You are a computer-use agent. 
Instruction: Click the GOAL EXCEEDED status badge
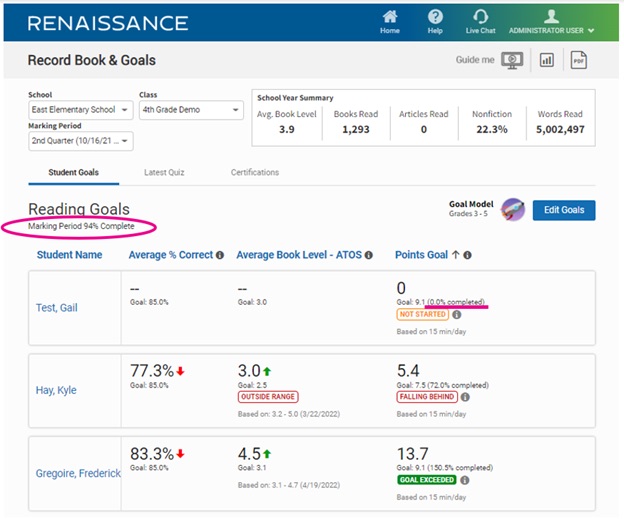(x=427, y=480)
